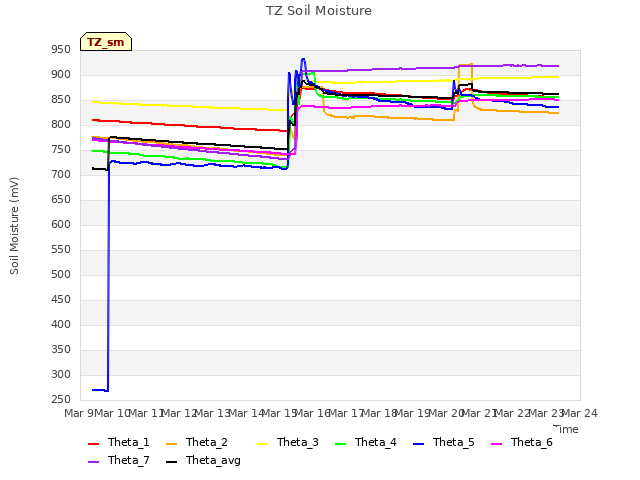Click the purple Theta_7 legend marker
This screenshot has width=640, height=480.
[93, 462]
